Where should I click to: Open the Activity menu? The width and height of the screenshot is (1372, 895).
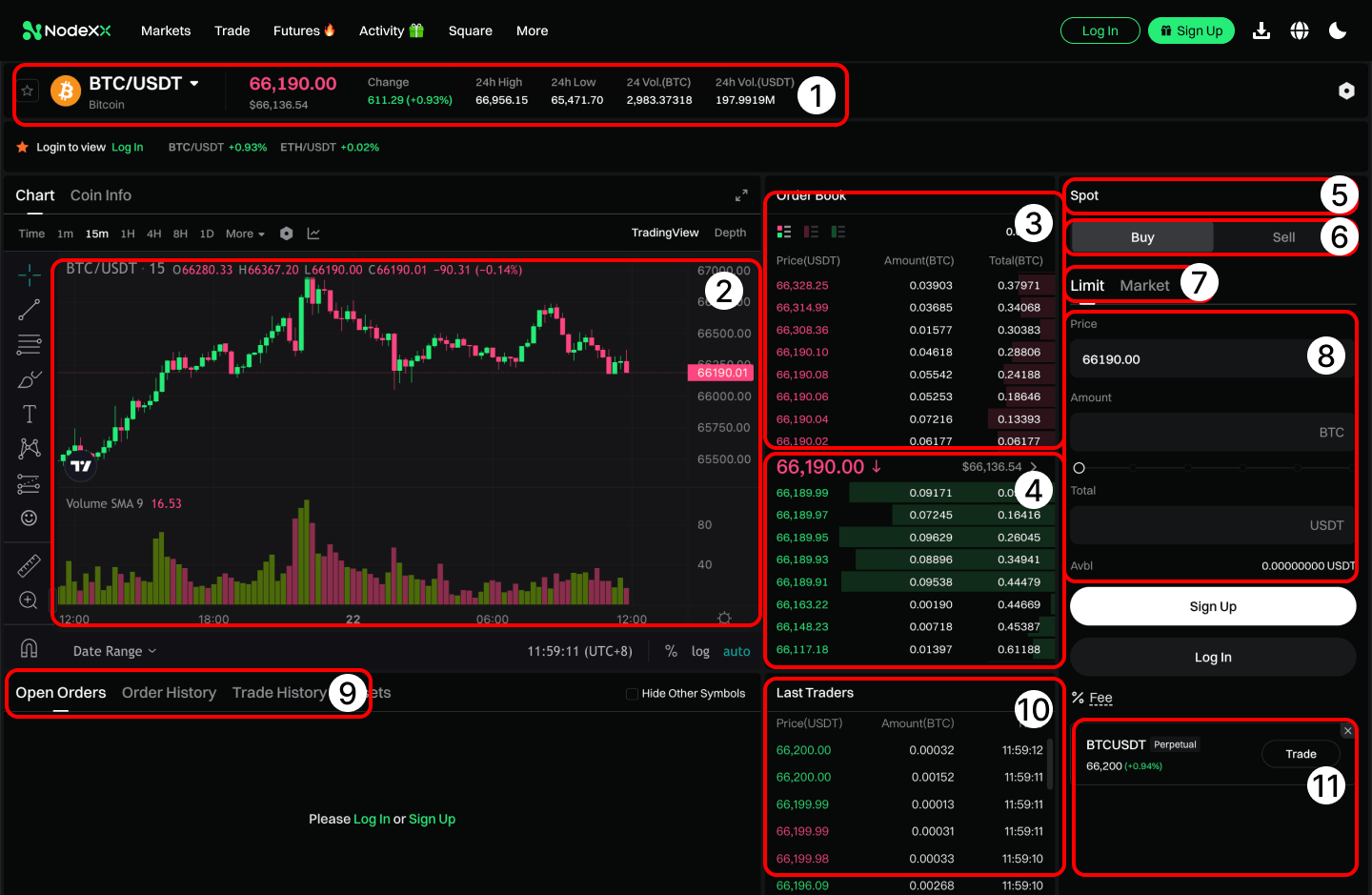(x=391, y=31)
